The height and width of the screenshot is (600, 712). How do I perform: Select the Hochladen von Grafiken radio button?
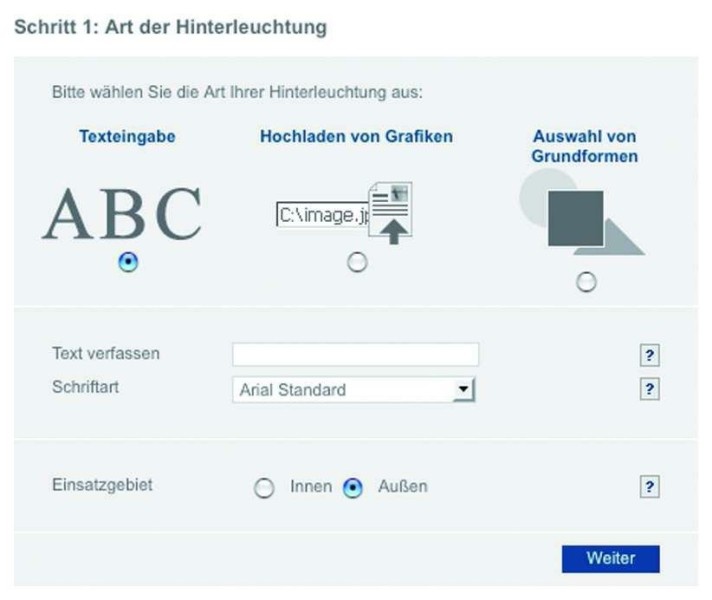point(357,262)
